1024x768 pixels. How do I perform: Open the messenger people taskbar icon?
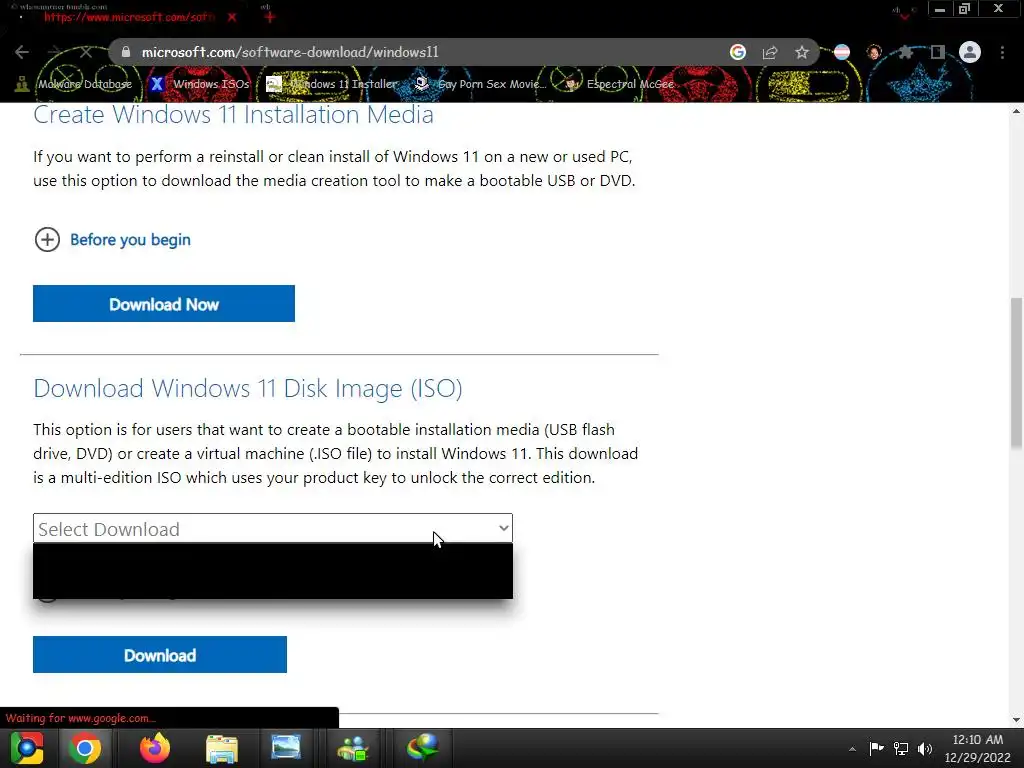(x=353, y=748)
